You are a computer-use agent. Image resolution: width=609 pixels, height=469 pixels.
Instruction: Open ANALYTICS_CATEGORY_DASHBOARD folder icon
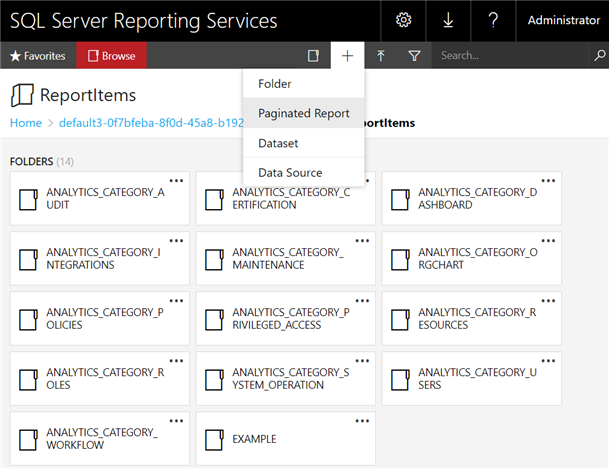click(x=400, y=199)
